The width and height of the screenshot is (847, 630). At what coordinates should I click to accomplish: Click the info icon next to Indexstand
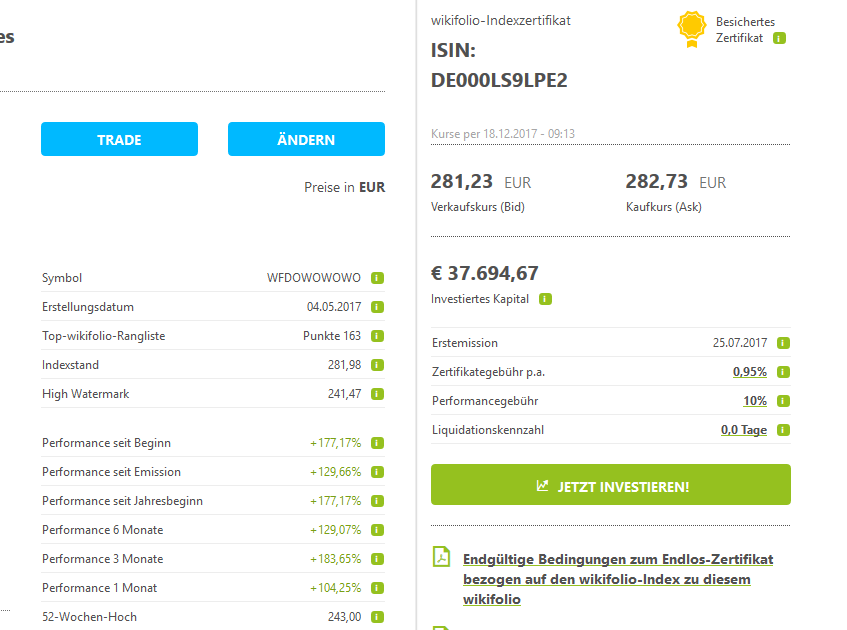(x=376, y=365)
